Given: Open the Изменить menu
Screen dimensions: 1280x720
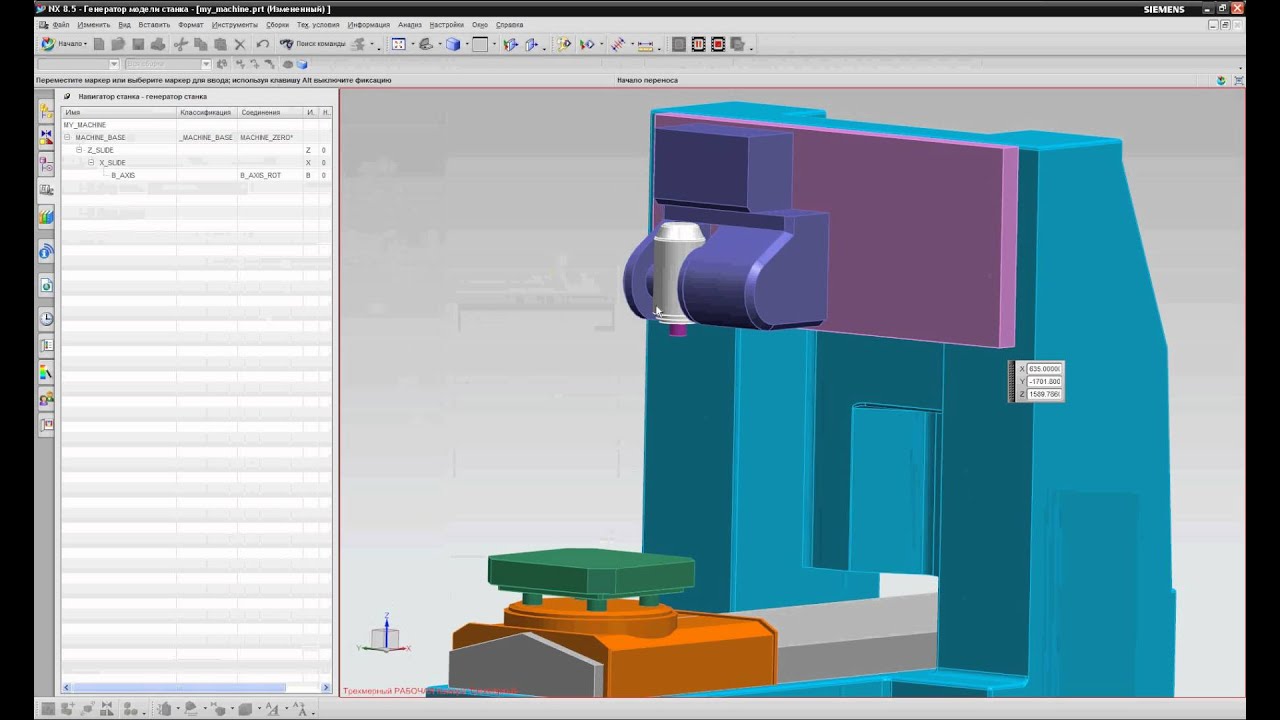Looking at the screenshot, I should pyautogui.click(x=93, y=24).
